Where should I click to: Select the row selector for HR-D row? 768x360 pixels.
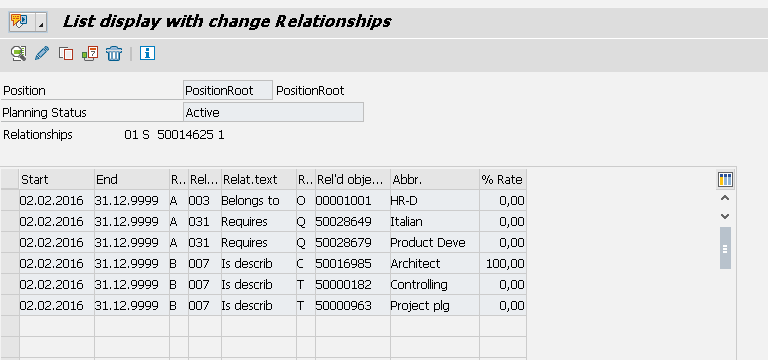point(10,200)
